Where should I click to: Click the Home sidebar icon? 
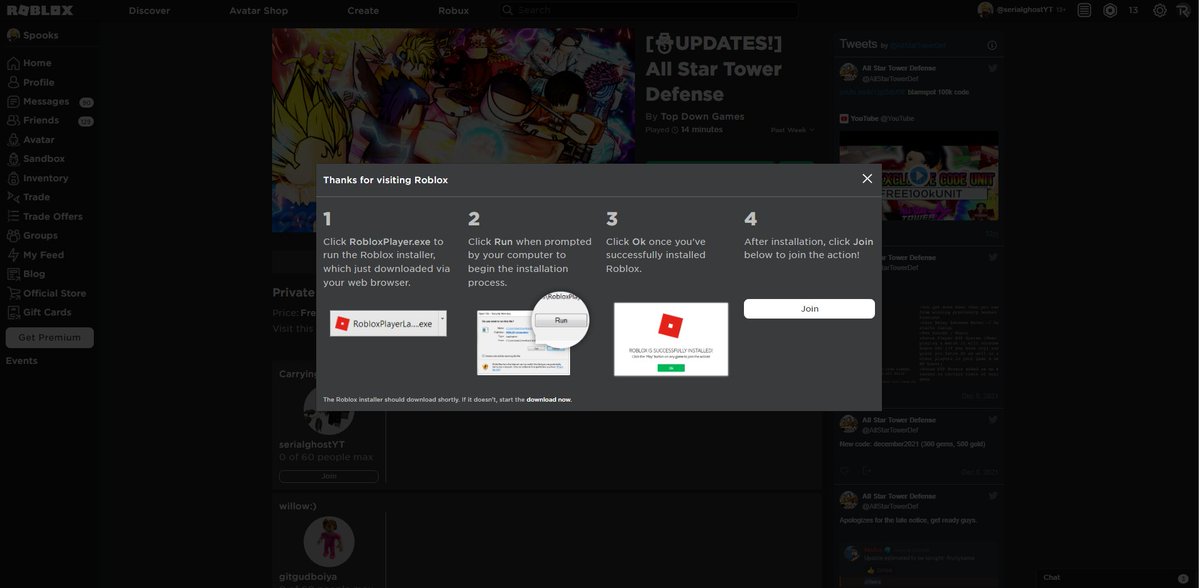[13, 63]
